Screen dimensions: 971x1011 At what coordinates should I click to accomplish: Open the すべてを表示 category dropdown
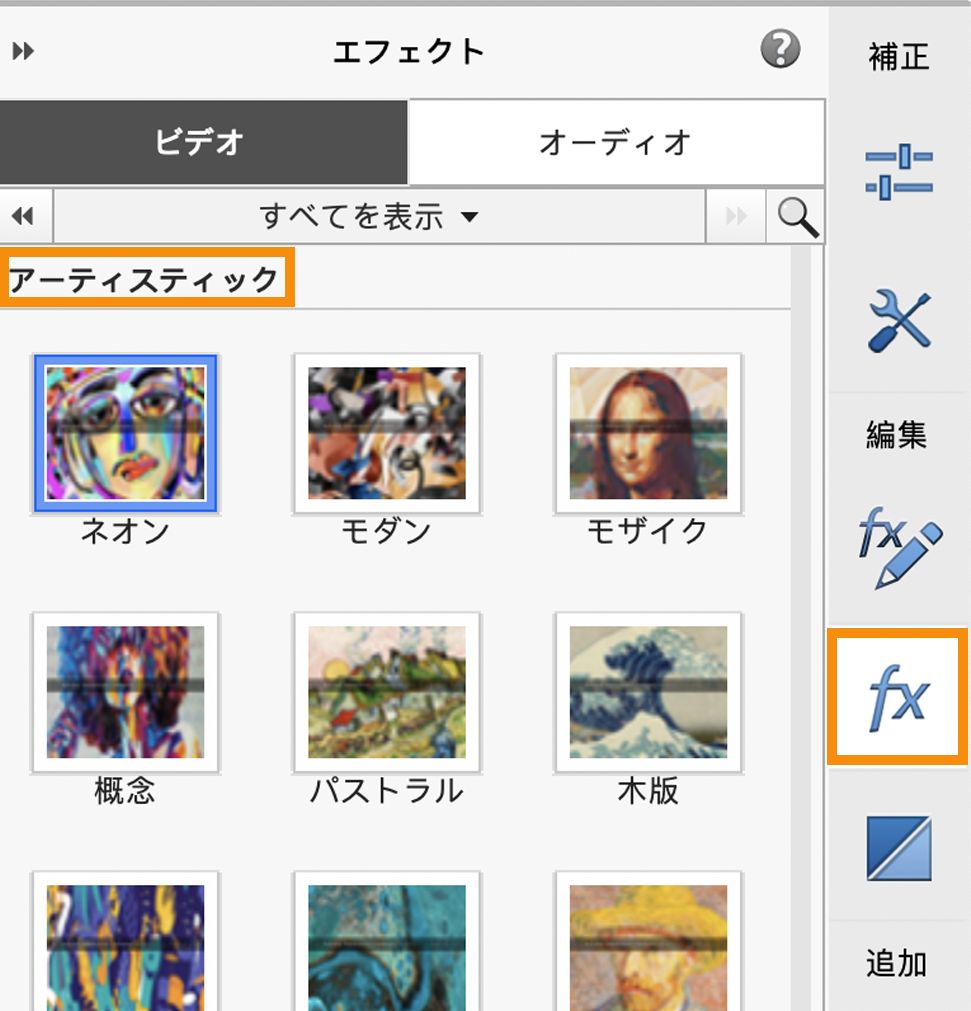coord(379,216)
